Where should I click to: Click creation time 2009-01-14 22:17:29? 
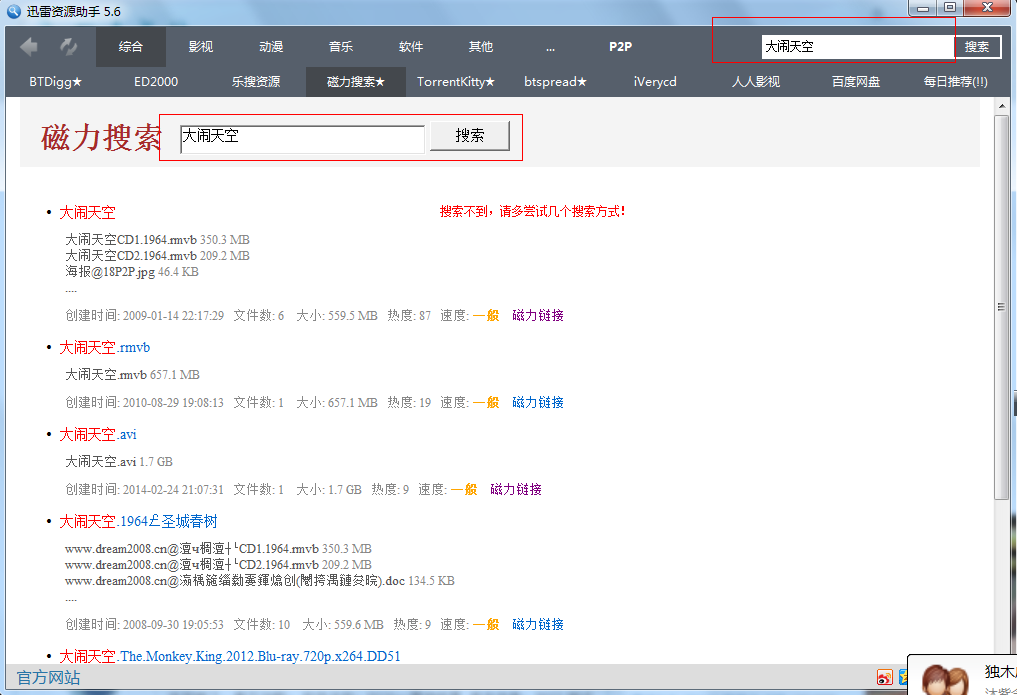point(173,316)
